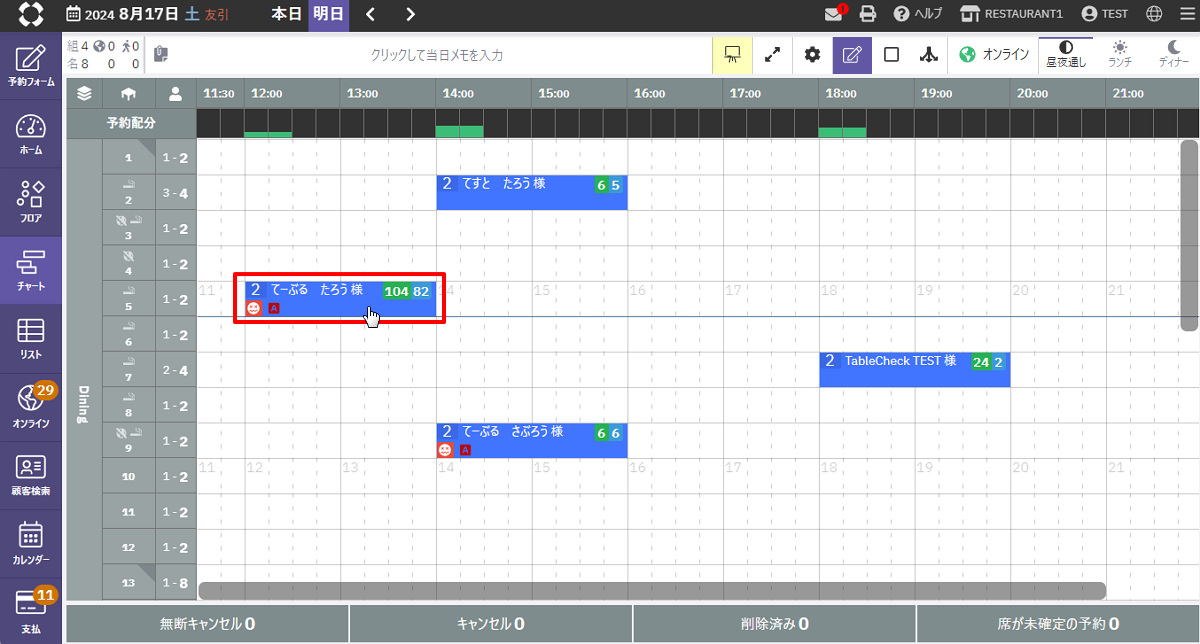Click the 104 visit count badge
The height and width of the screenshot is (644, 1200).
[x=397, y=291]
